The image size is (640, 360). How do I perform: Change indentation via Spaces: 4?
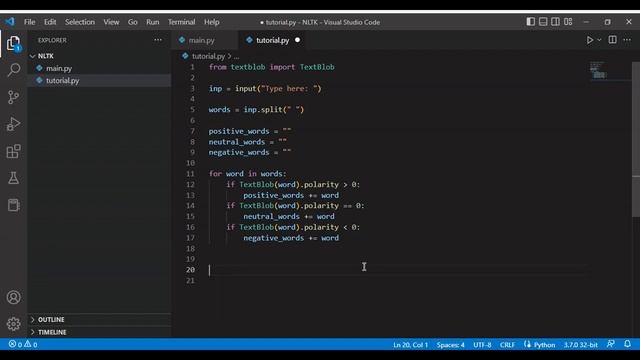coord(450,345)
